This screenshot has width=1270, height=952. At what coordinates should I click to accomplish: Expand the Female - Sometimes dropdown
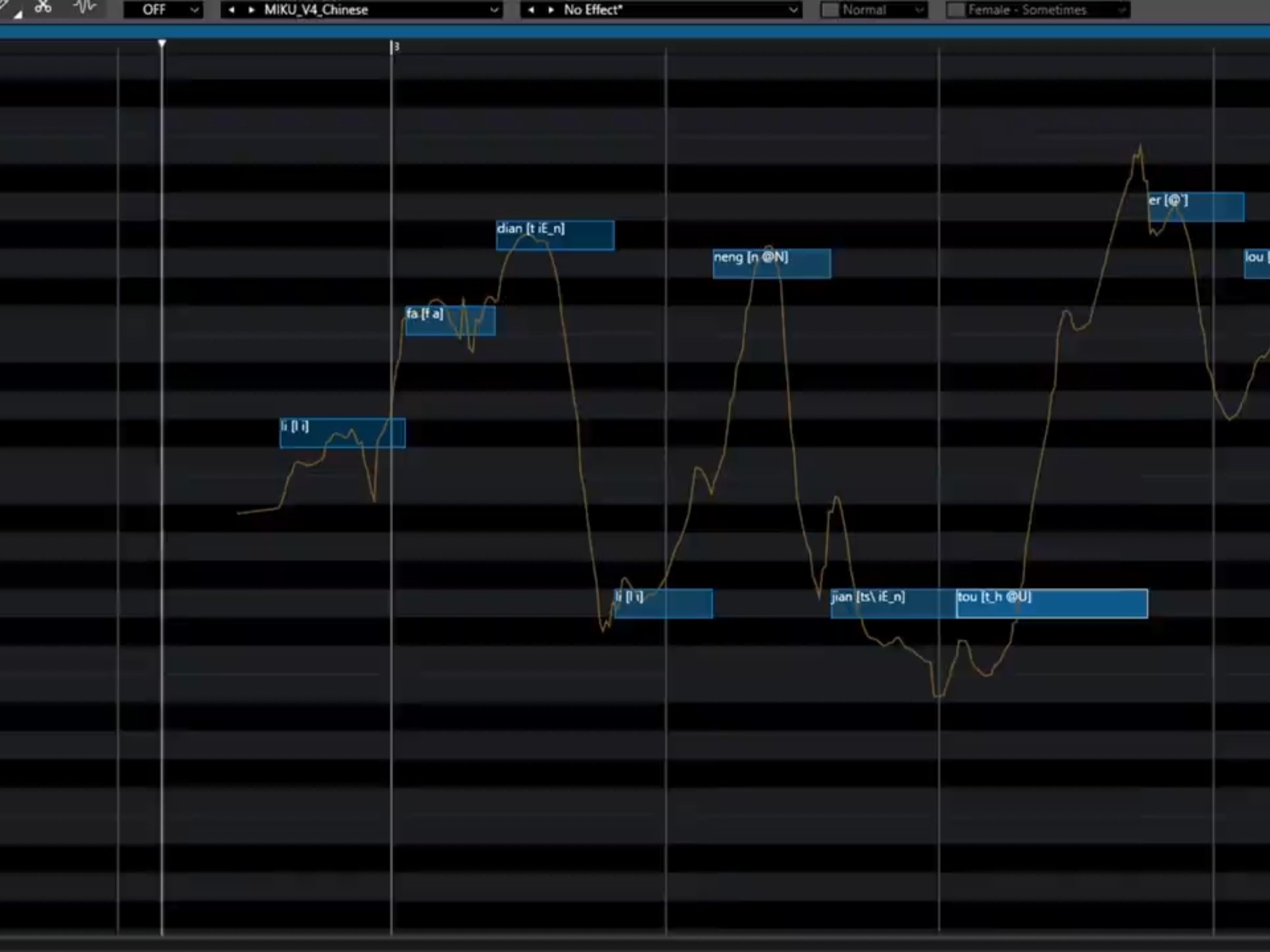point(1121,10)
